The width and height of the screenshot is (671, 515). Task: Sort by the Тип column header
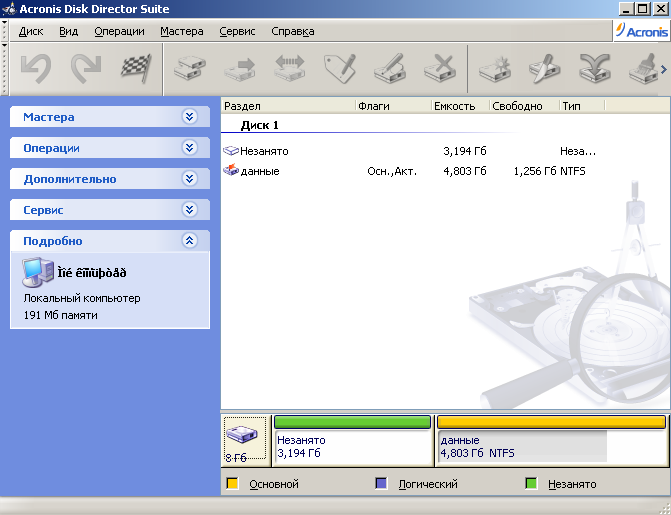pos(582,106)
